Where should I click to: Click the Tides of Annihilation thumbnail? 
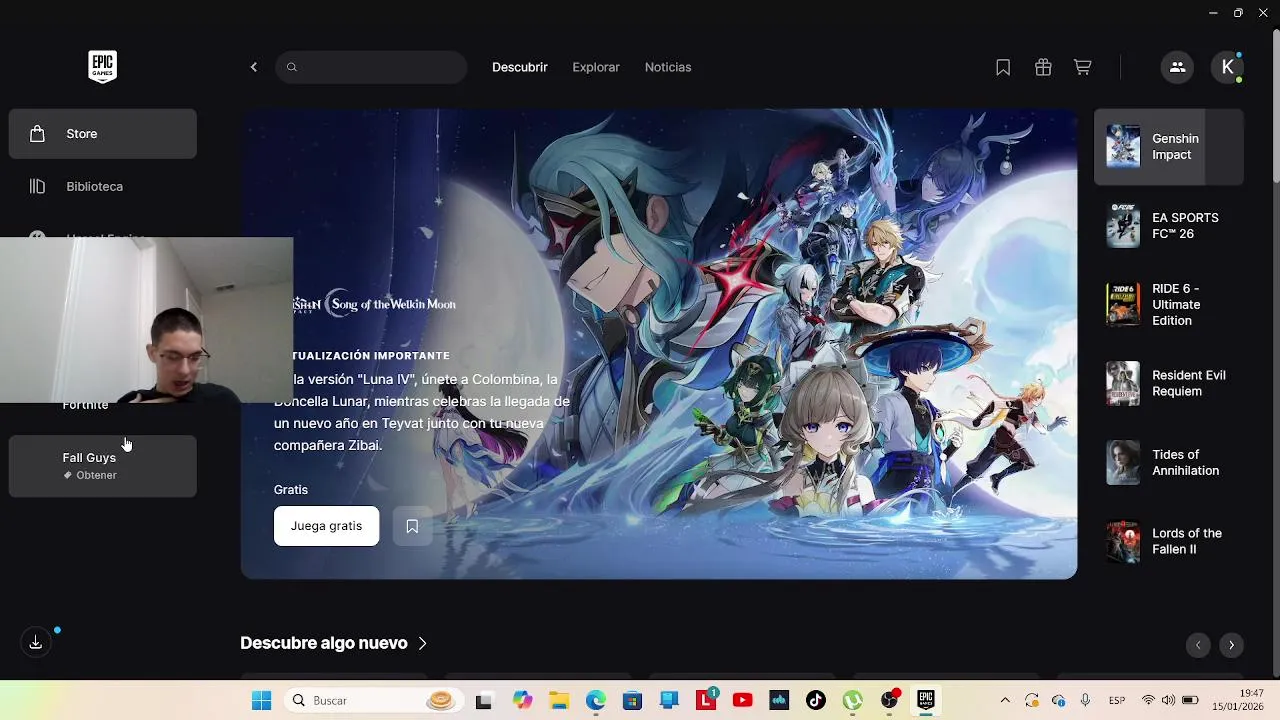[1123, 462]
